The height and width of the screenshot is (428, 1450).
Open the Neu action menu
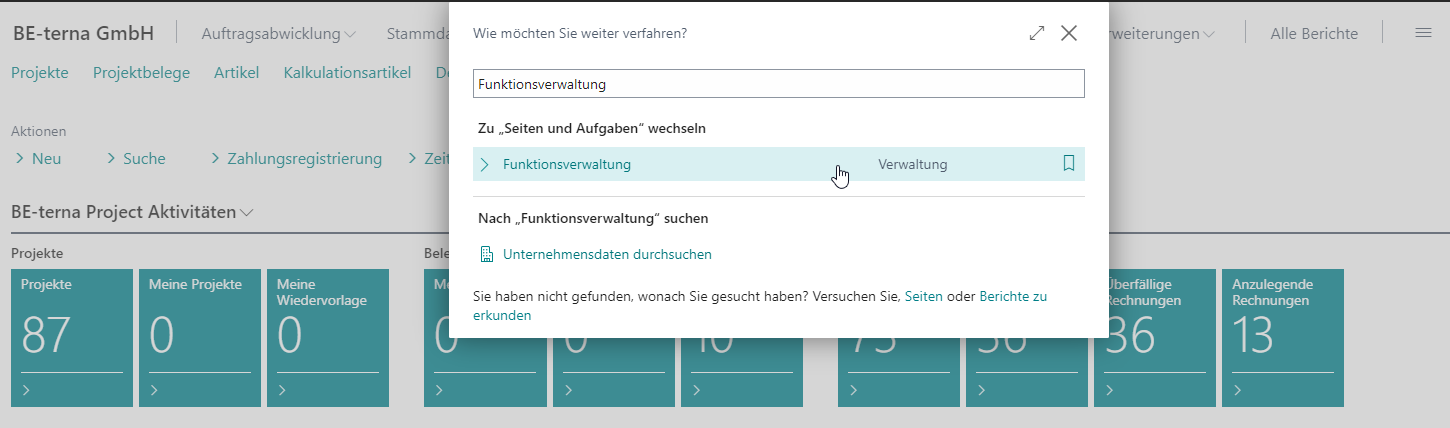pyautogui.click(x=37, y=158)
